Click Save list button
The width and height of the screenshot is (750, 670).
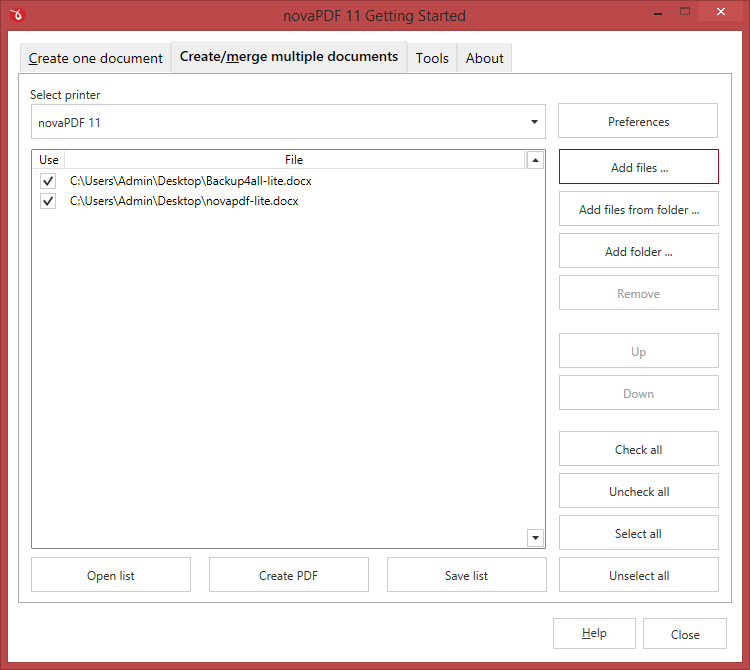pyautogui.click(x=466, y=575)
